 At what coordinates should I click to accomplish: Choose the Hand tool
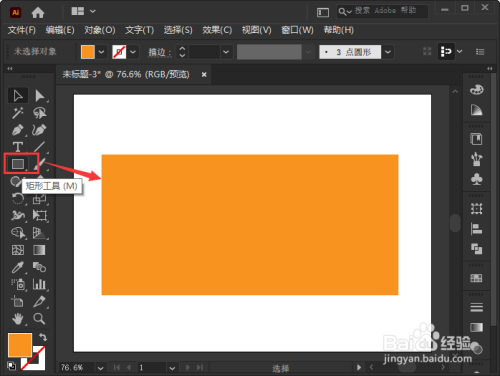pyautogui.click(x=18, y=319)
